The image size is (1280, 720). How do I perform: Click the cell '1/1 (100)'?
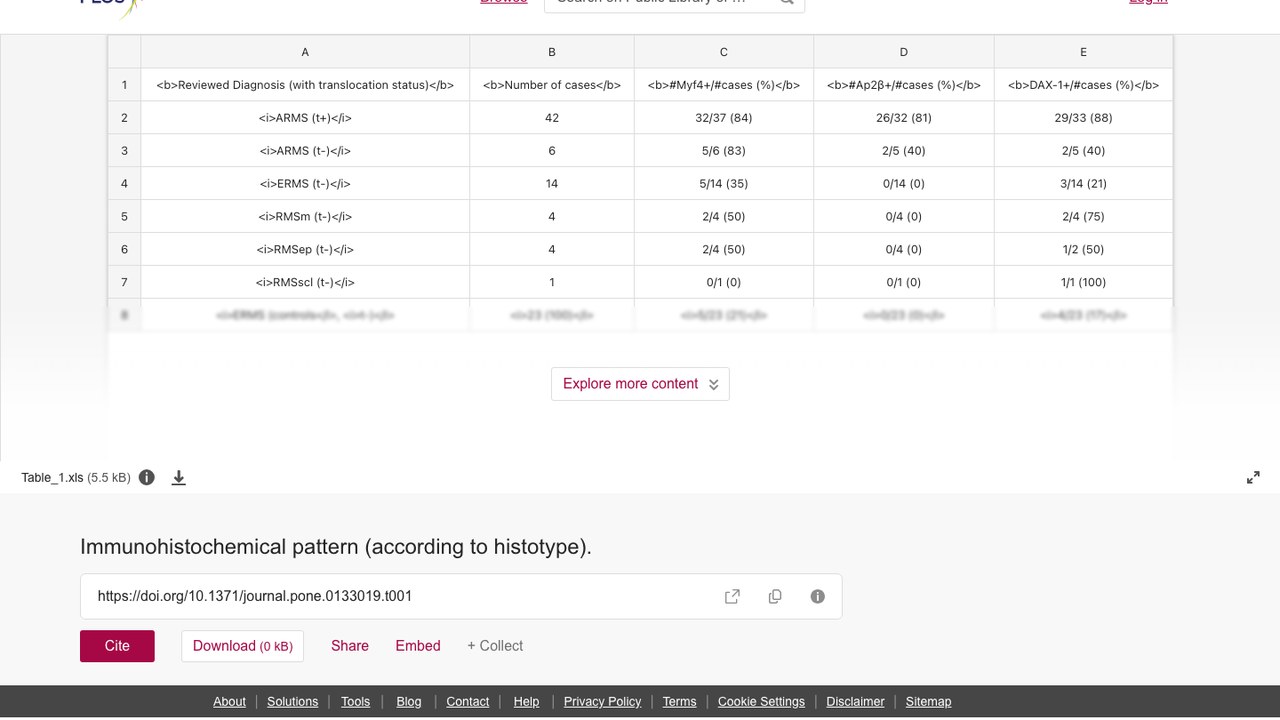pyautogui.click(x=1083, y=282)
